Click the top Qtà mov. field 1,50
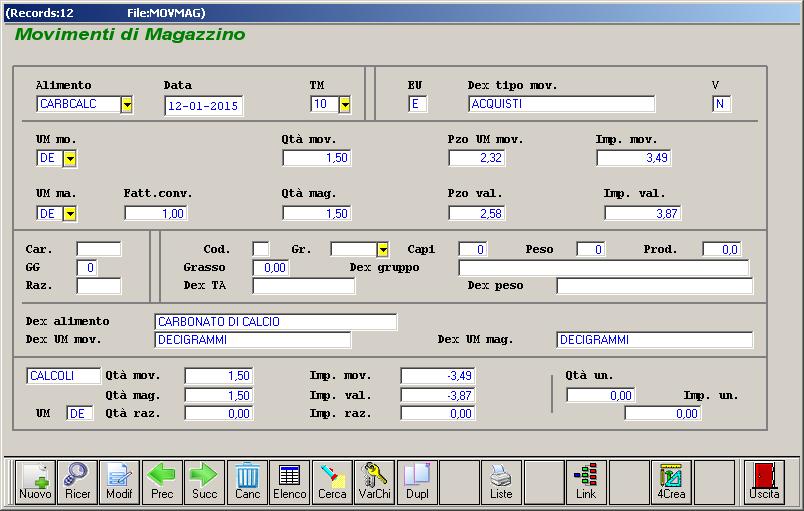This screenshot has height=511, width=804. pos(317,158)
